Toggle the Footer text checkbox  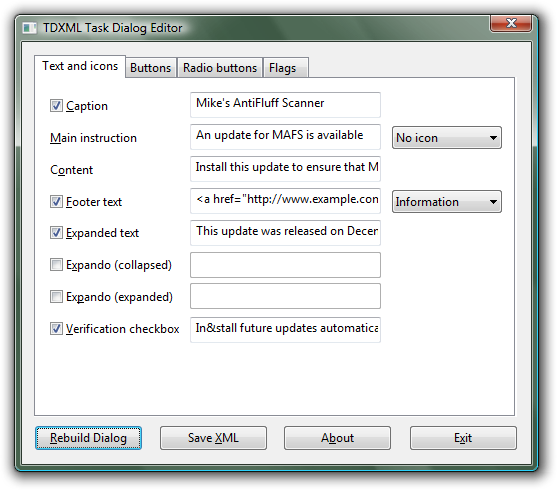click(56, 201)
